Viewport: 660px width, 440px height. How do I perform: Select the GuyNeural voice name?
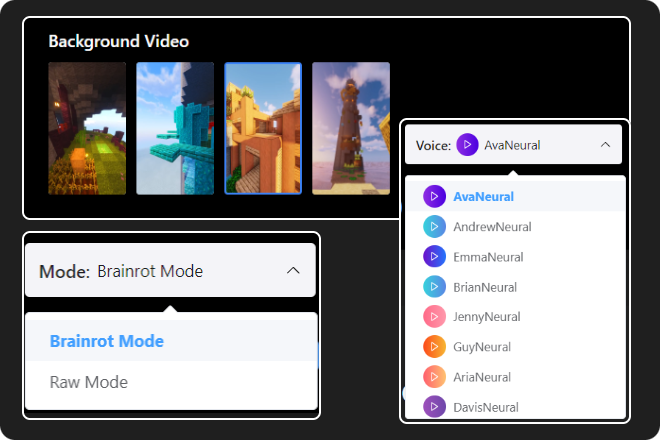[x=482, y=347]
